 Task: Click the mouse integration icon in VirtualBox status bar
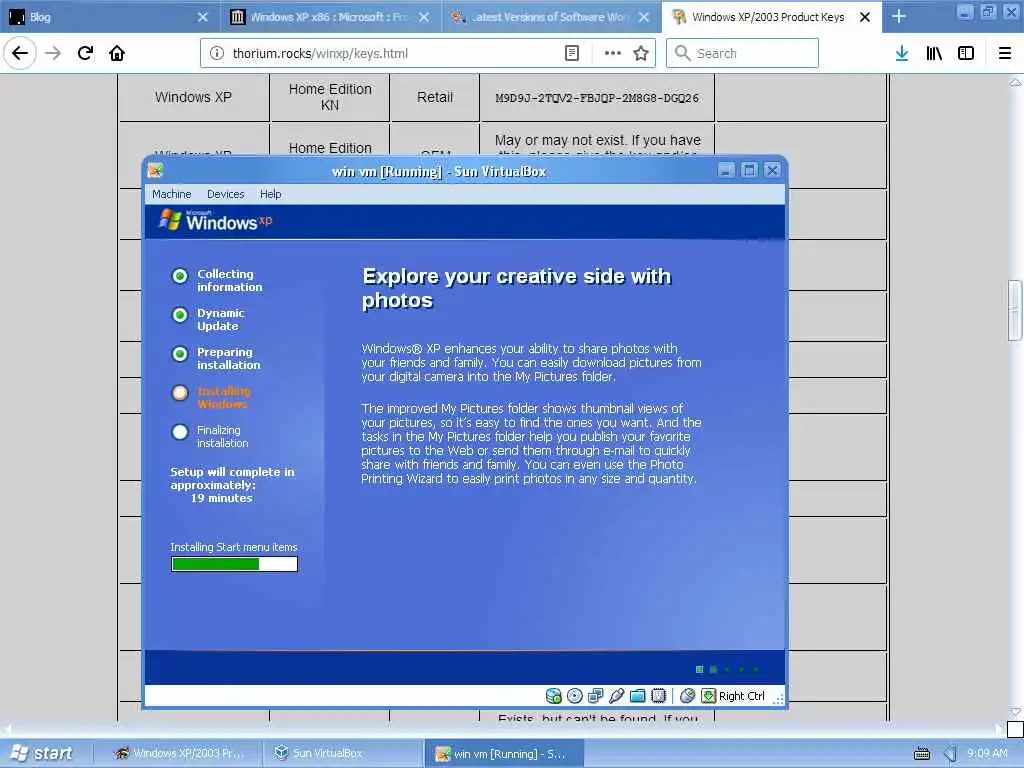[687, 696]
